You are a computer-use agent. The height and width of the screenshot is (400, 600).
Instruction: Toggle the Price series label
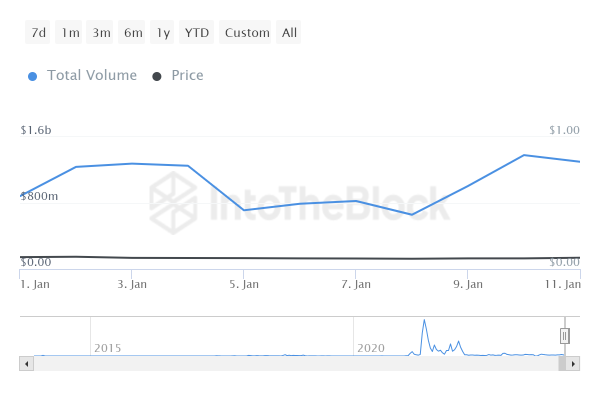187,76
